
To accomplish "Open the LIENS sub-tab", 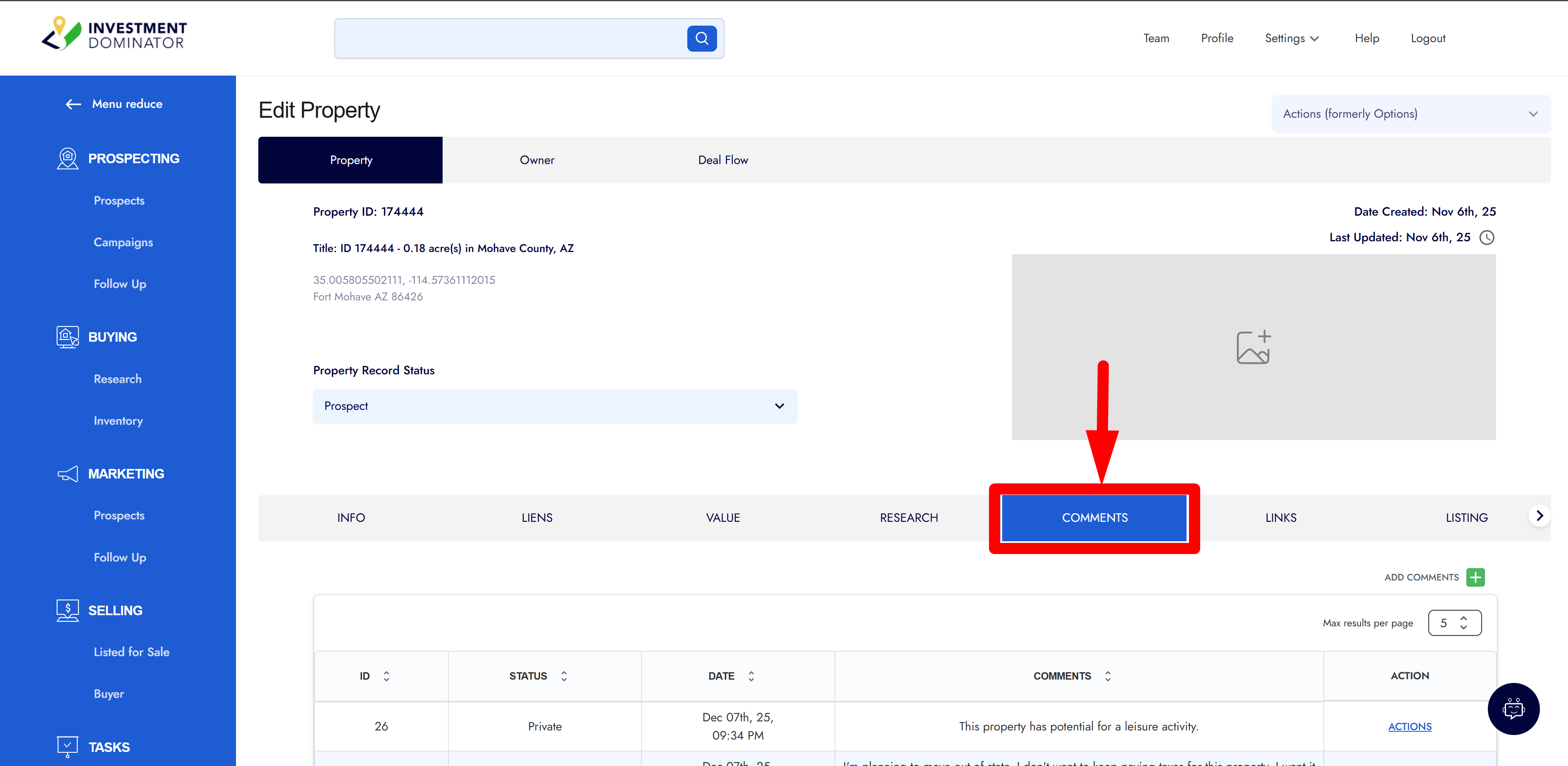I will [x=536, y=517].
